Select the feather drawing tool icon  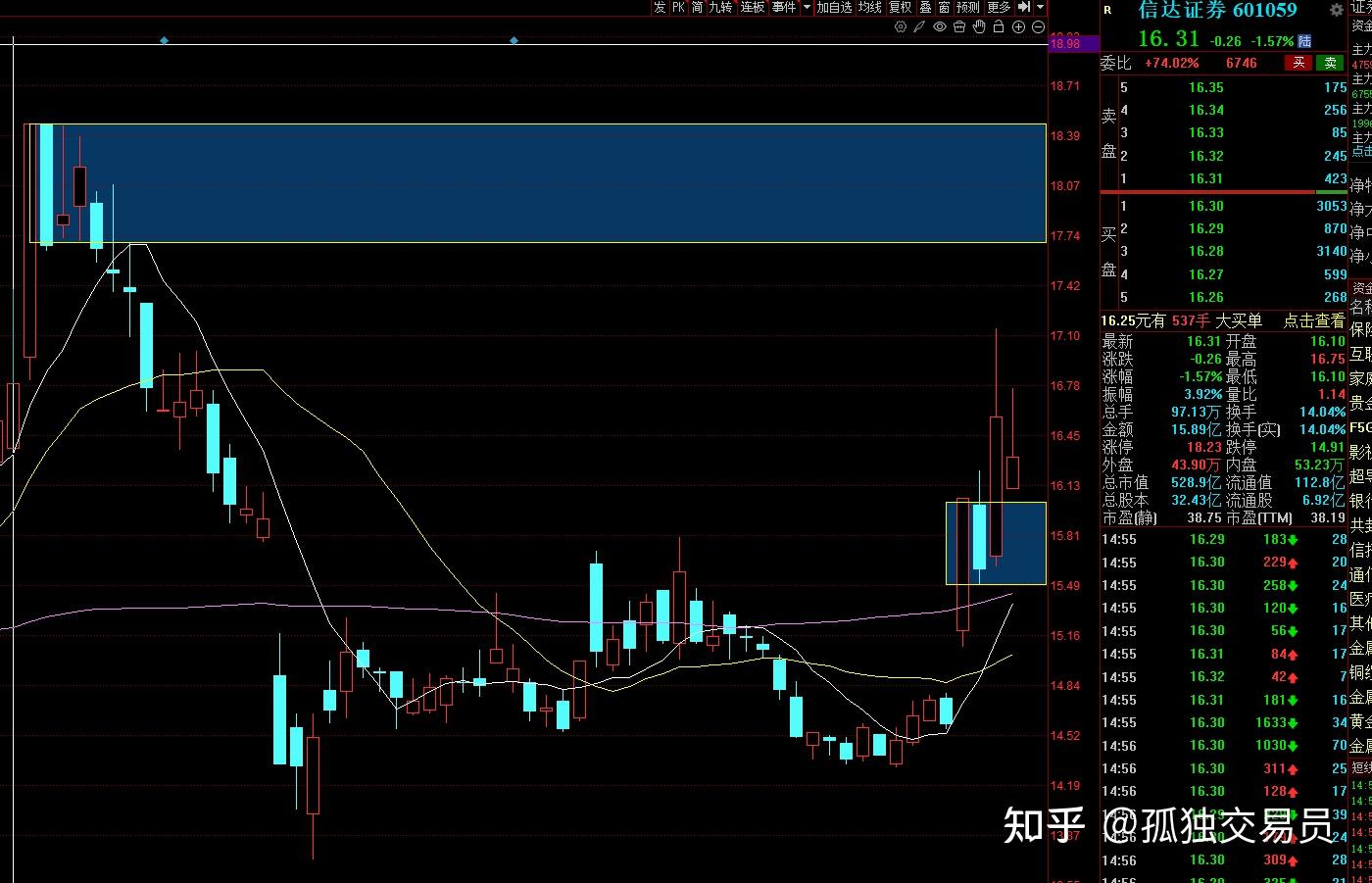coord(920,27)
